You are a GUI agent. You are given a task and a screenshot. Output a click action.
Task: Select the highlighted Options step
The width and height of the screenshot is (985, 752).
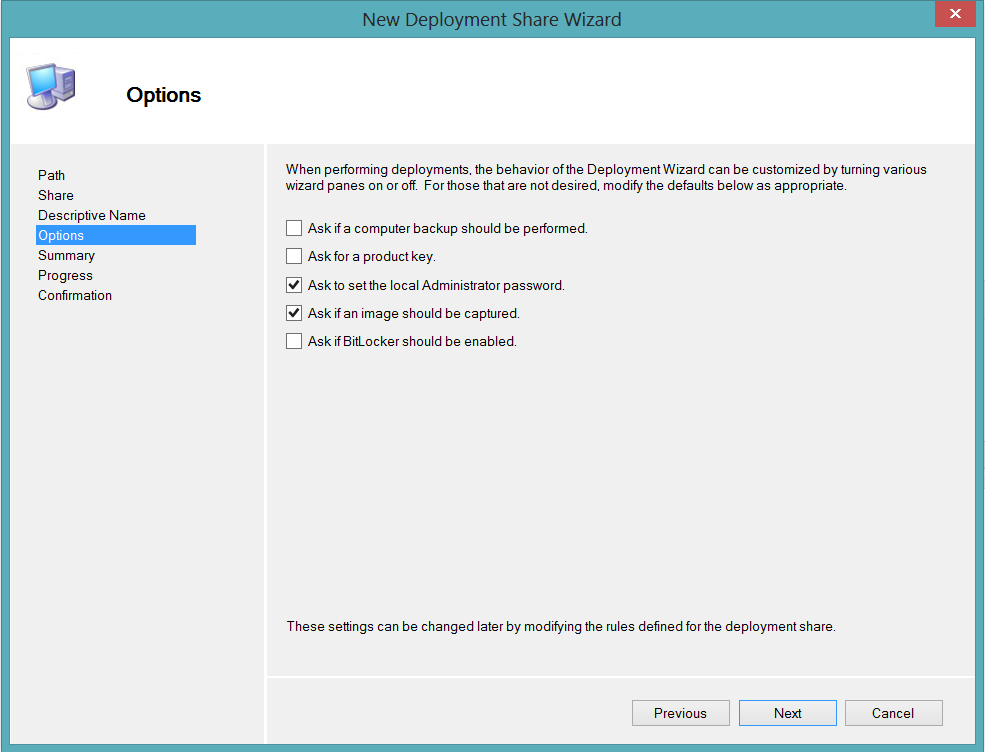click(116, 235)
